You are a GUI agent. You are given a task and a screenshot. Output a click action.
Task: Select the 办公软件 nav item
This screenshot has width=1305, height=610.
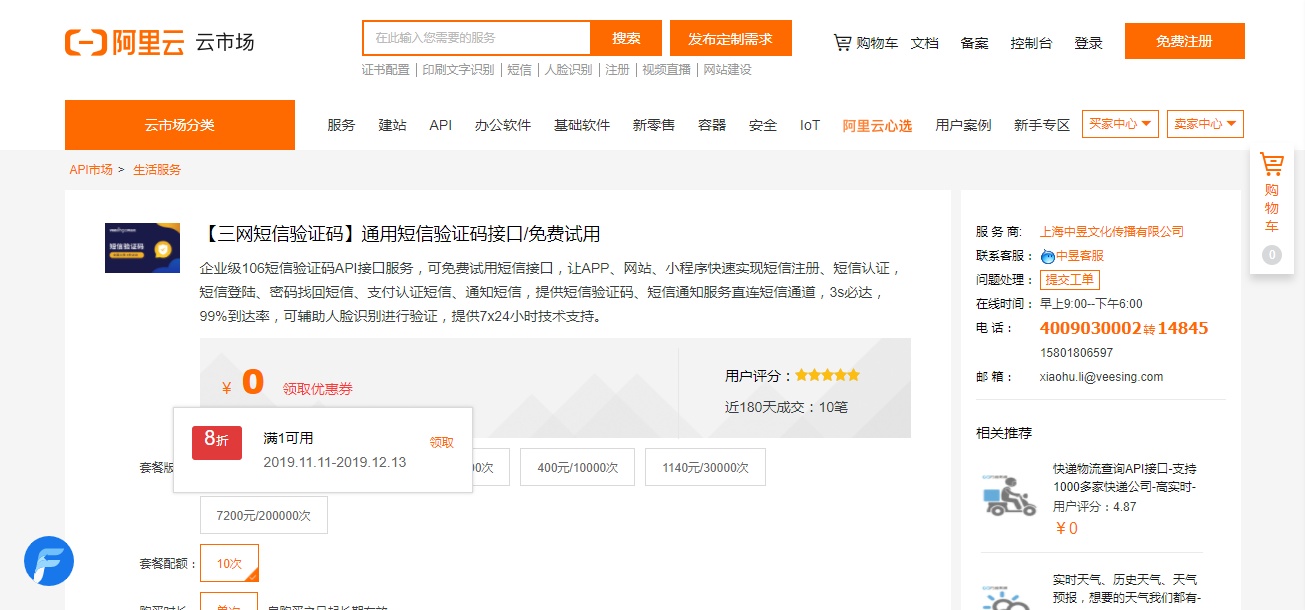(503, 125)
